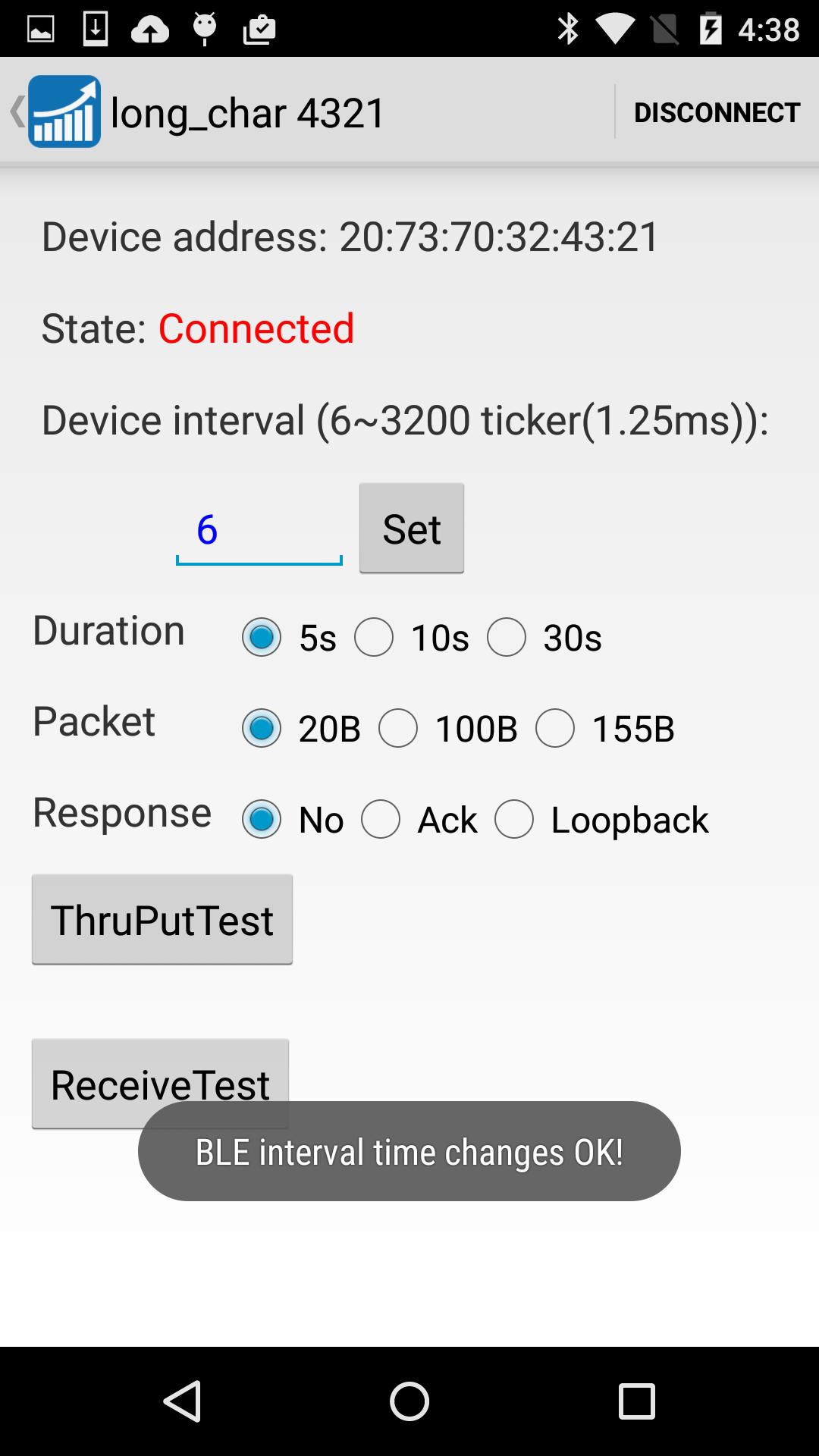Click the Set interval button
819x1456 pixels.
pos(412,529)
